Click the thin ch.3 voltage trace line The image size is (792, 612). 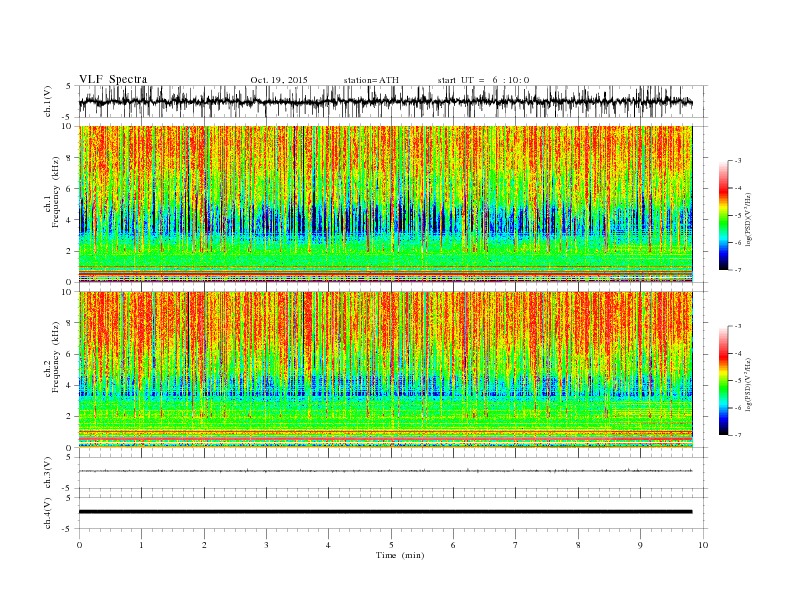coord(385,471)
